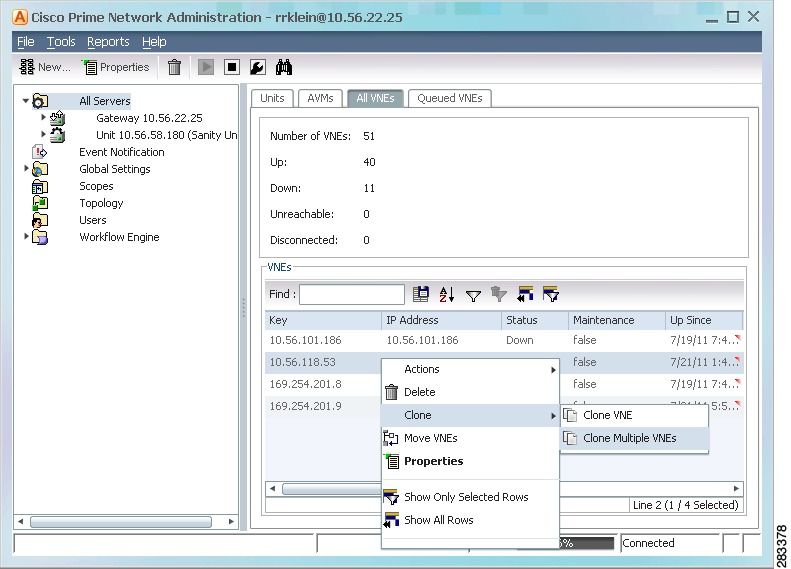Sort by the Maintenance column header
Image resolution: width=791 pixels, height=569 pixels.
pyautogui.click(x=617, y=320)
